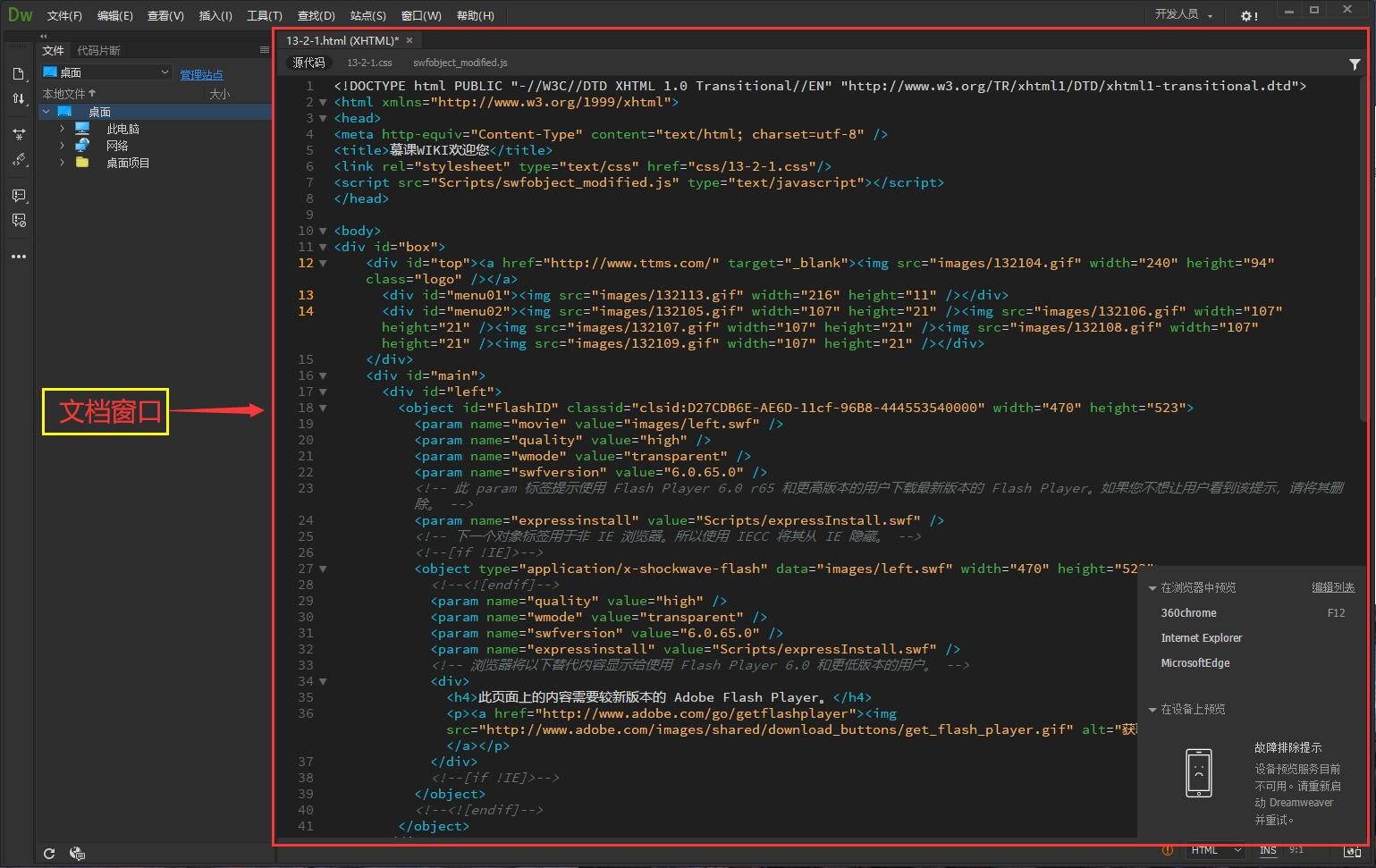Close the 13-2-1.html document tab
Image resolution: width=1376 pixels, height=868 pixels.
[x=409, y=40]
